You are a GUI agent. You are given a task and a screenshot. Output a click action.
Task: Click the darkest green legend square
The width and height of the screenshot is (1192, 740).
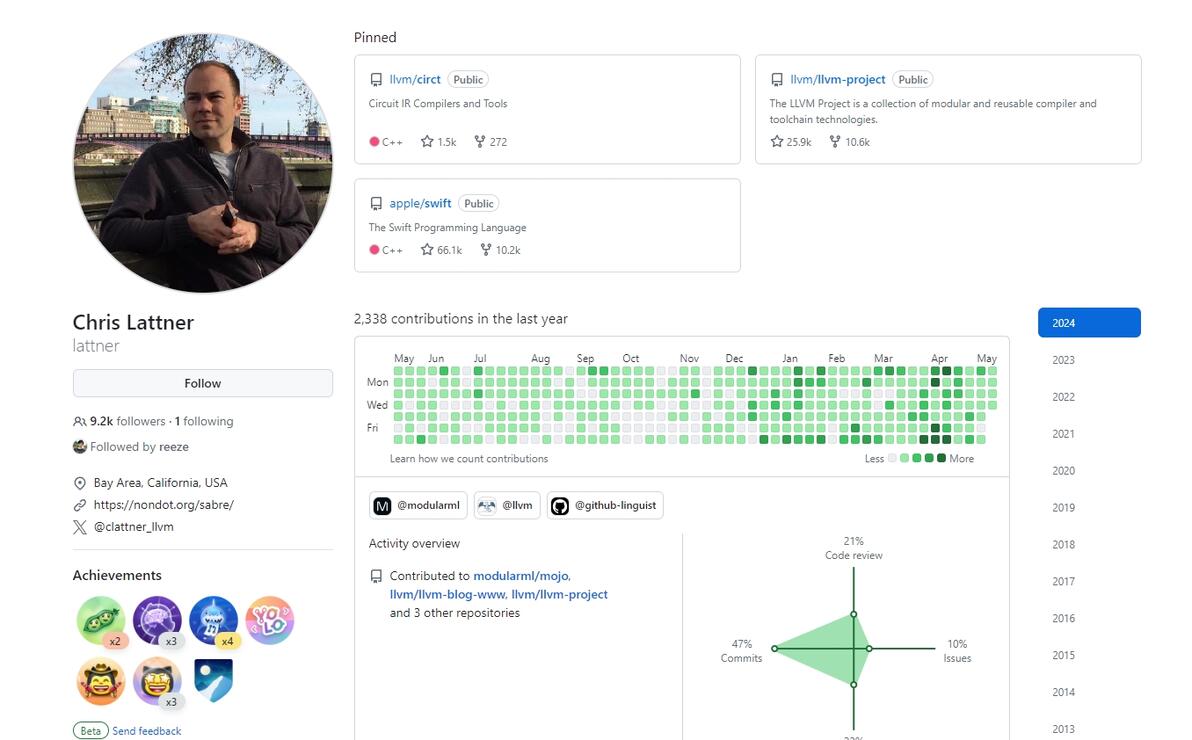(941, 458)
